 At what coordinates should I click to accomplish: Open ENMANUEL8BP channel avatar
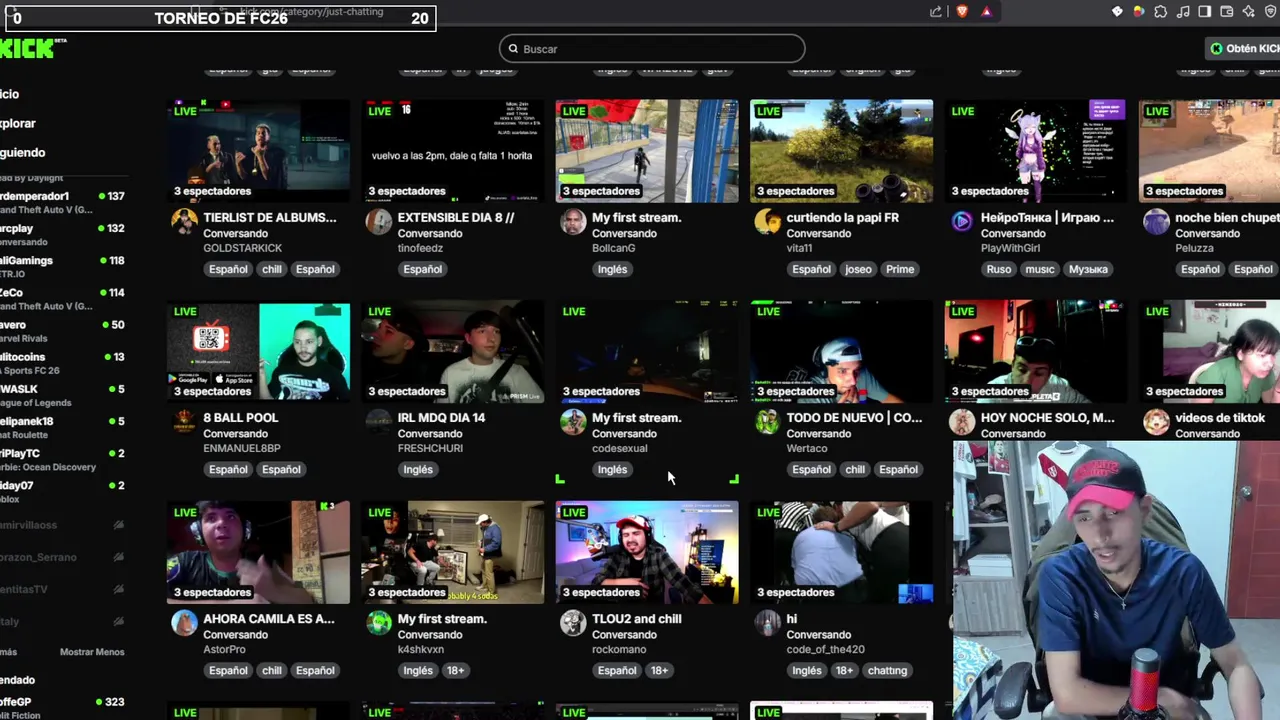click(184, 422)
